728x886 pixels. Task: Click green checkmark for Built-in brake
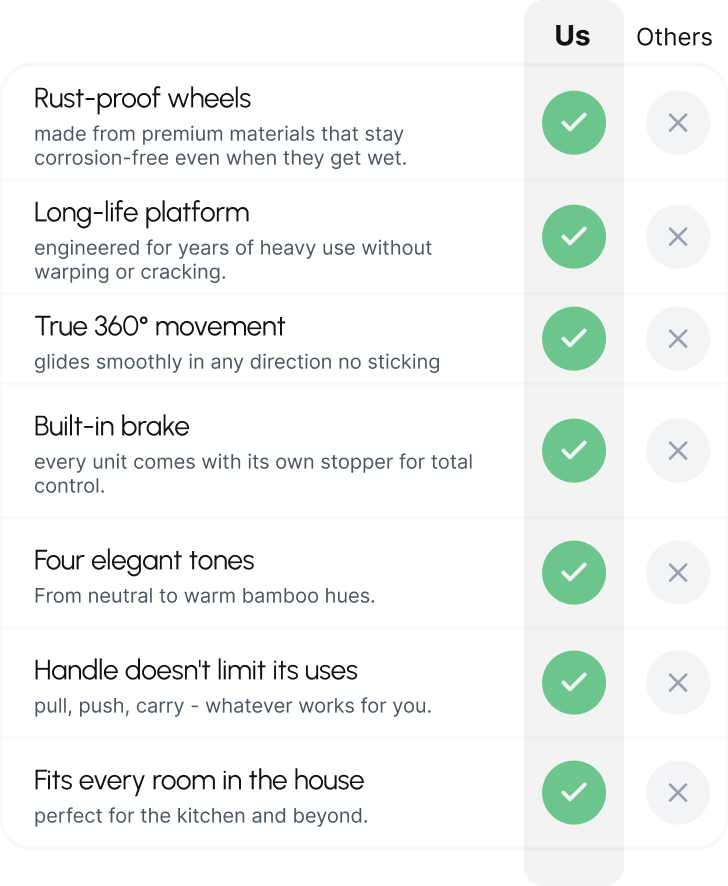(x=573, y=451)
